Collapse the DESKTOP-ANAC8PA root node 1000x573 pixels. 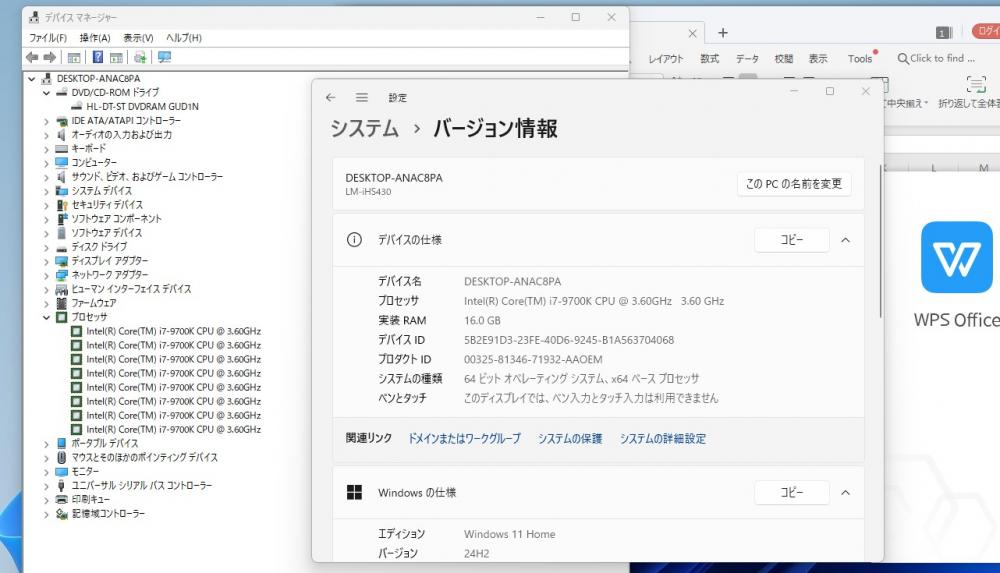(32, 79)
